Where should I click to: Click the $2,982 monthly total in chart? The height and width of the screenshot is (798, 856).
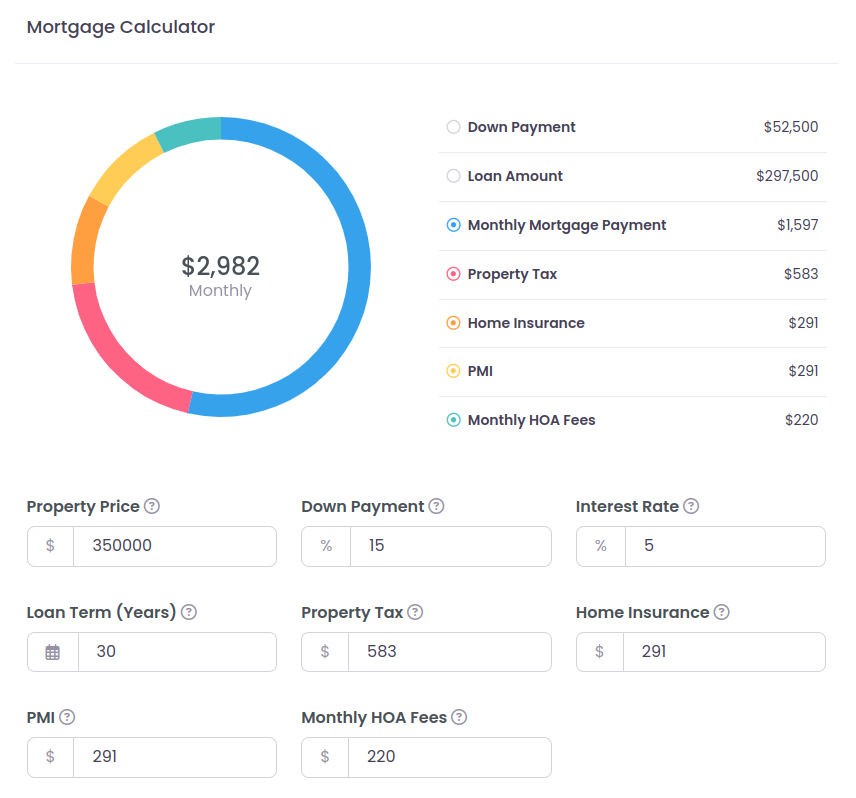coord(221,266)
